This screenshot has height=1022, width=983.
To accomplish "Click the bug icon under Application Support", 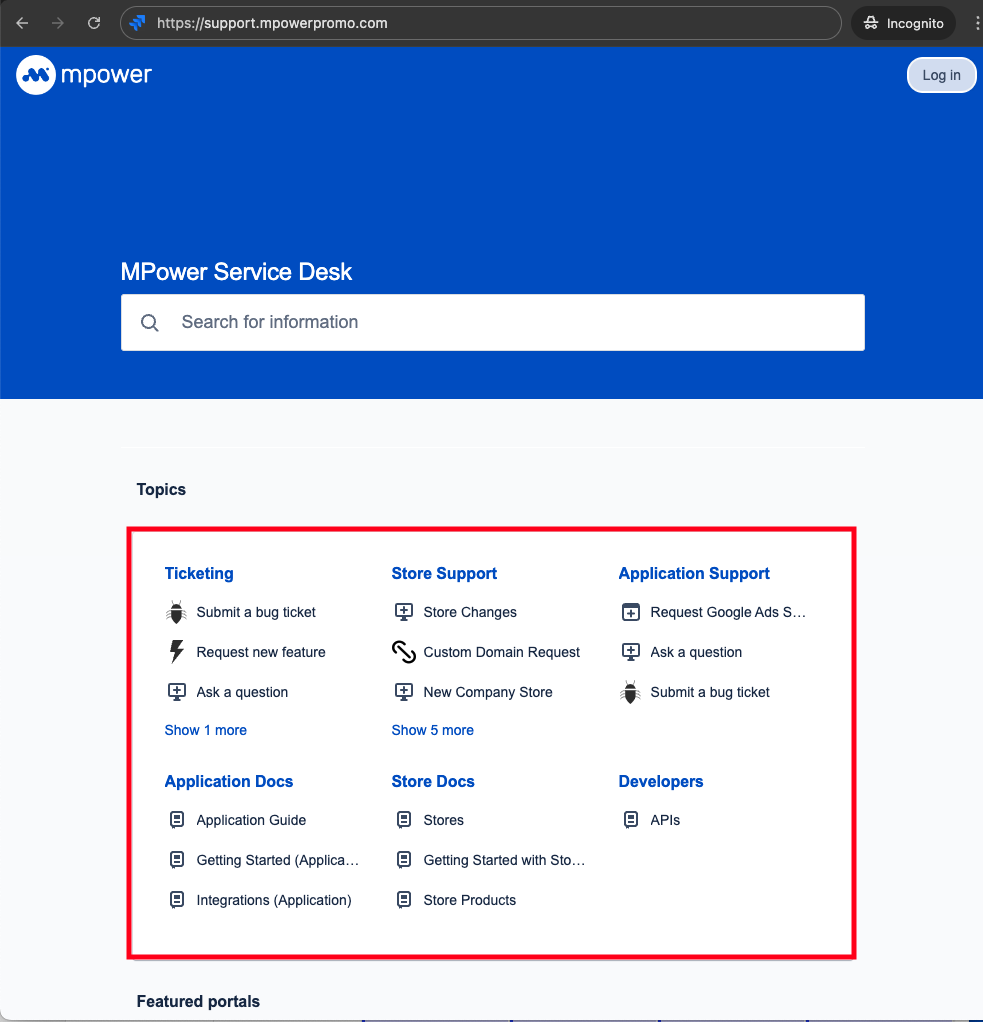I will (630, 692).
